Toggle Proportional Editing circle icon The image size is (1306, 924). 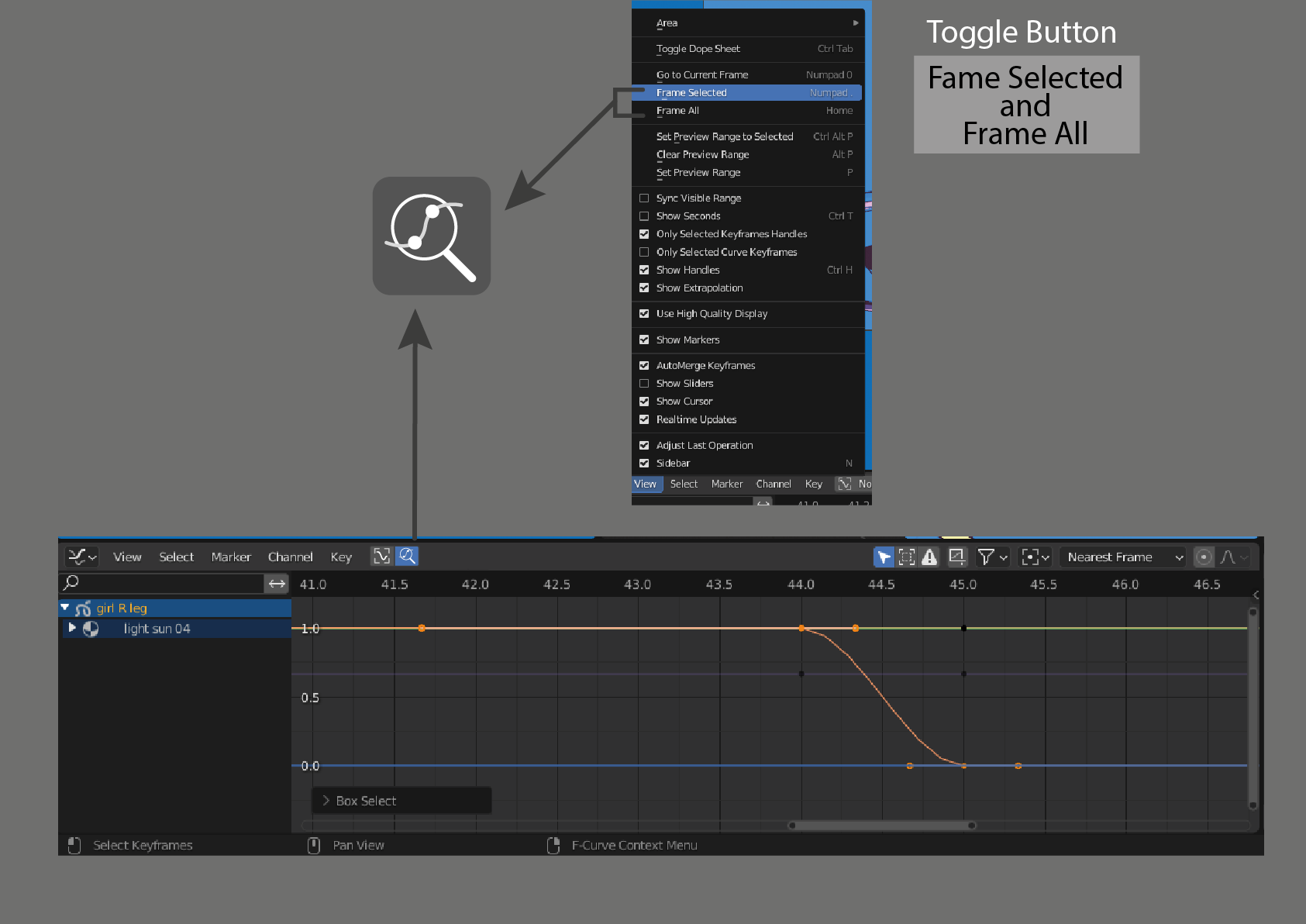pyautogui.click(x=1204, y=557)
